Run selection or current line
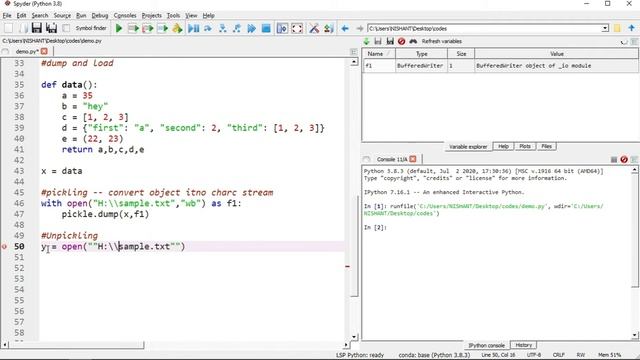The height and width of the screenshot is (360, 640). [162, 28]
